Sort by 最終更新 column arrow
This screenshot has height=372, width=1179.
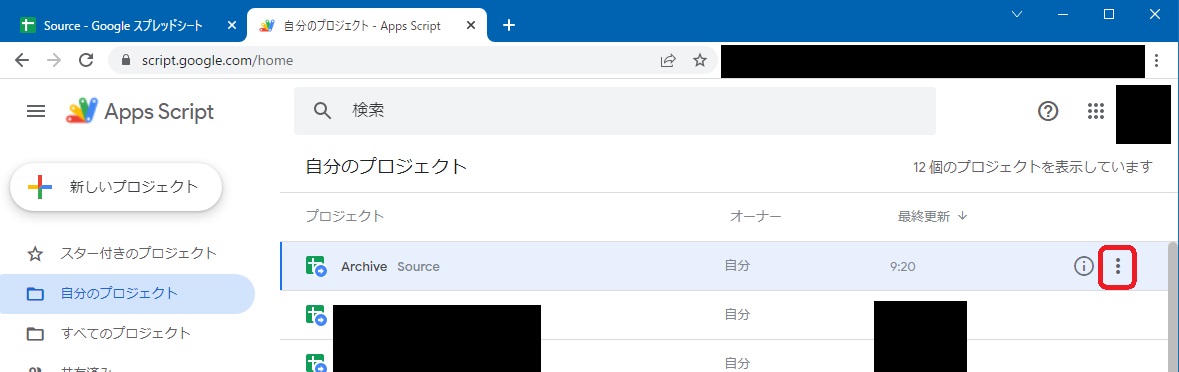pos(962,216)
